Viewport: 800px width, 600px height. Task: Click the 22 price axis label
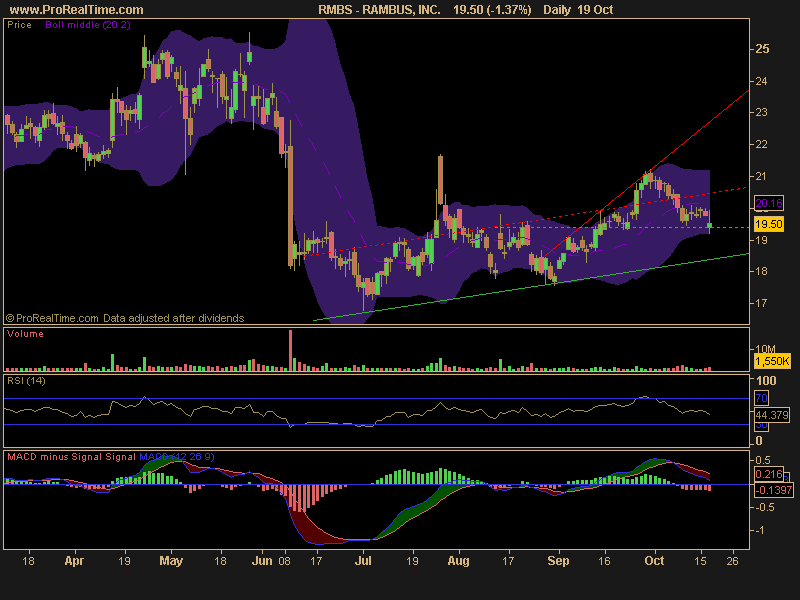pyautogui.click(x=761, y=144)
